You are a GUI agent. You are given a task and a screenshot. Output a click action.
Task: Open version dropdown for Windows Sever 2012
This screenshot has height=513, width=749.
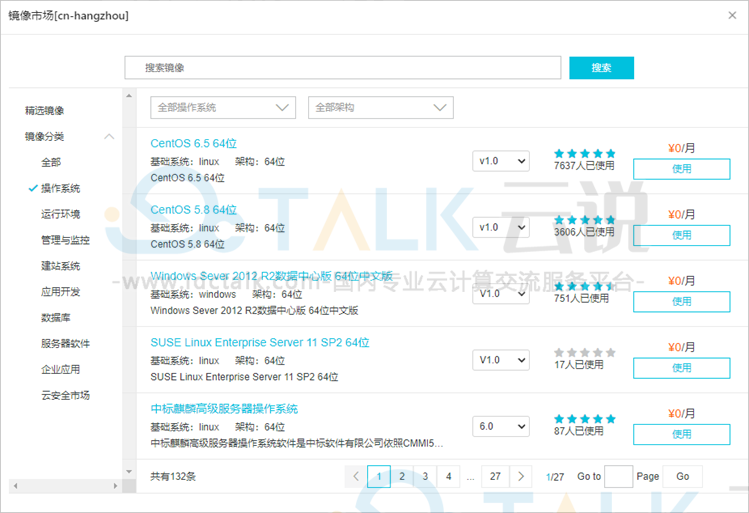[x=501, y=293]
